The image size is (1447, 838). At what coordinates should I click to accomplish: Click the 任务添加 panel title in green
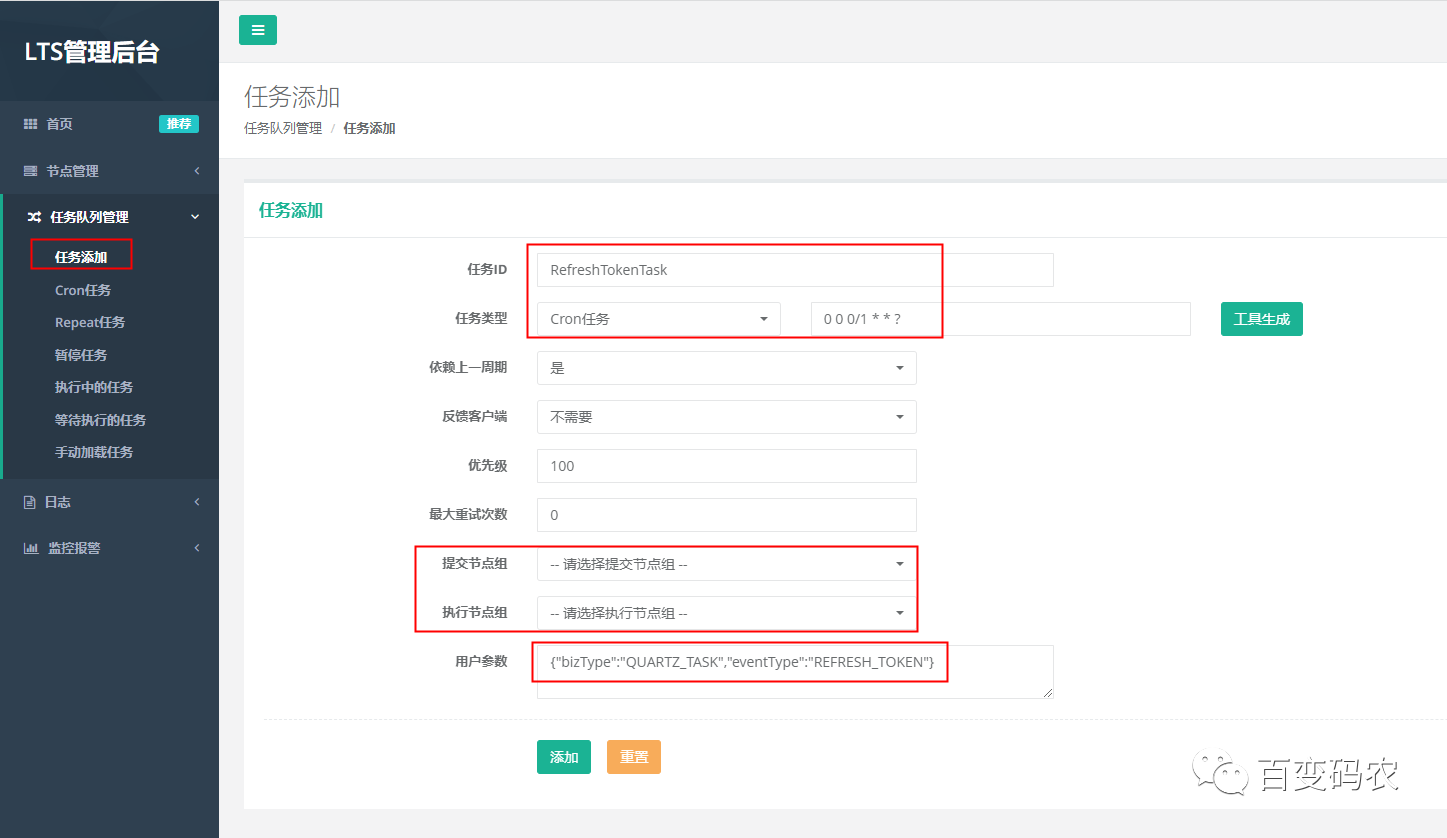pos(291,210)
